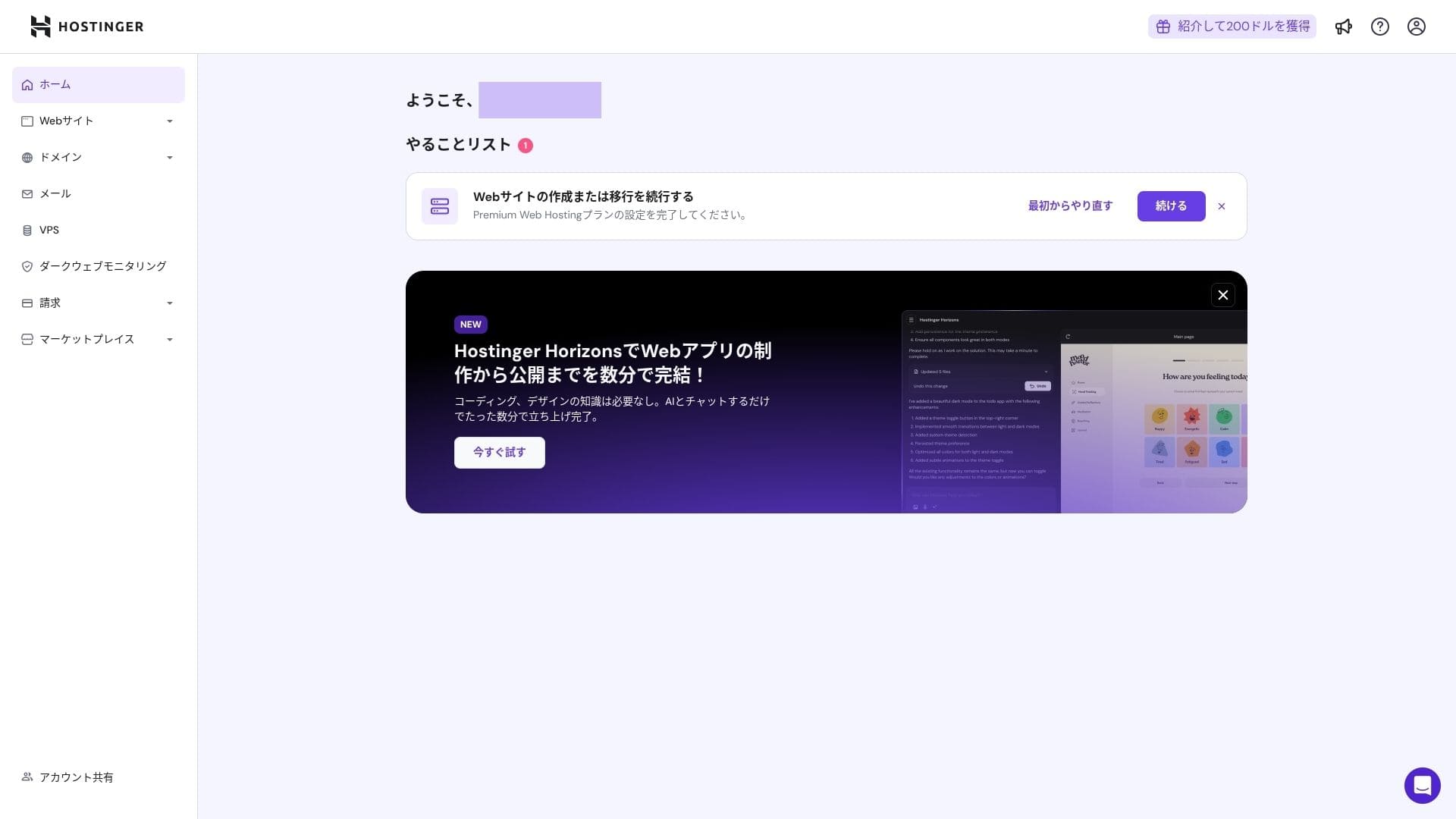
Task: Expand the マーケットプレイス sidebar menu arrow
Action: pyautogui.click(x=170, y=340)
